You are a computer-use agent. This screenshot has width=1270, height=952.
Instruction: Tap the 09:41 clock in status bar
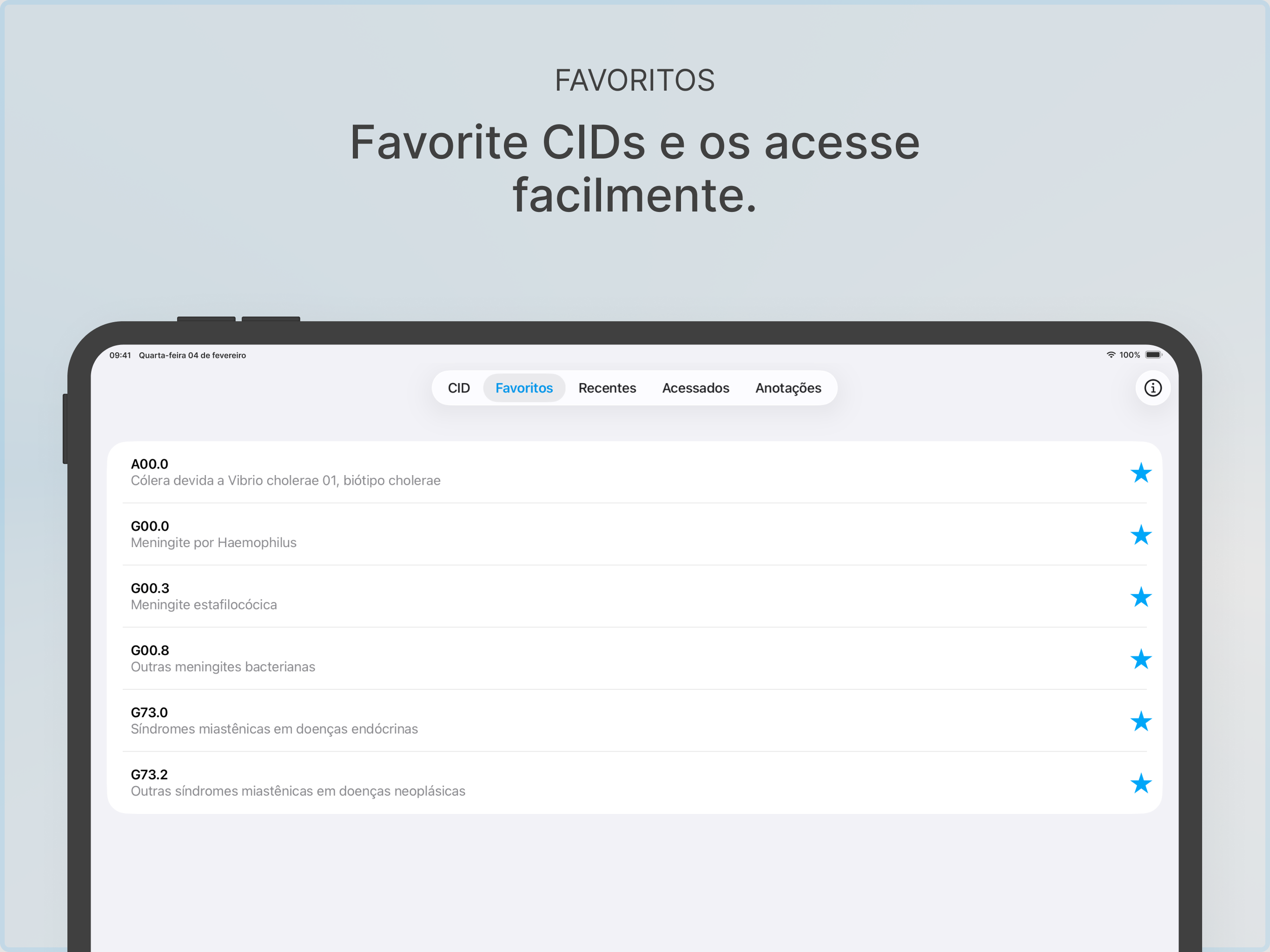click(x=120, y=356)
